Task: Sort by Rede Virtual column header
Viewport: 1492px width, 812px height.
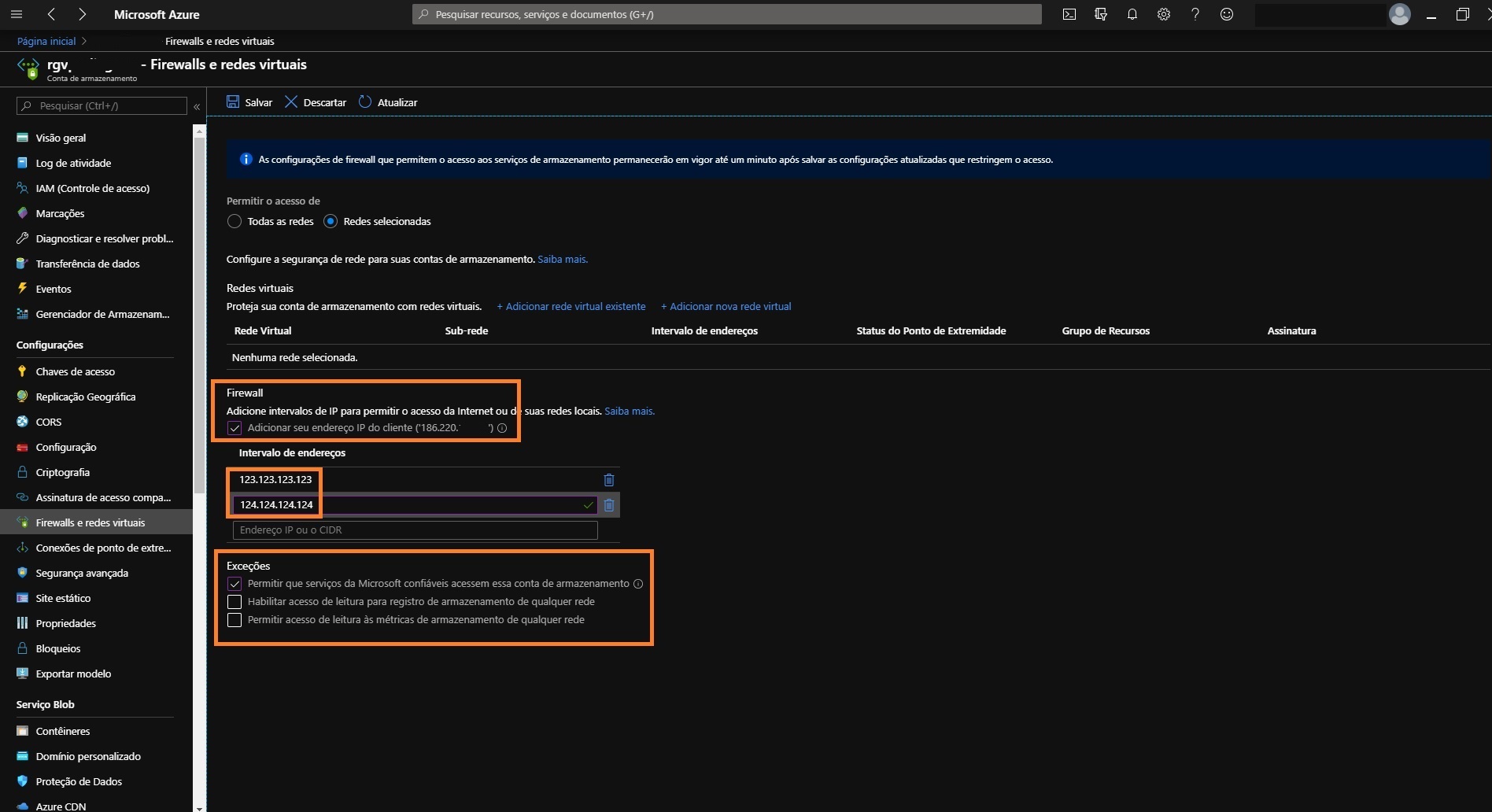Action: 263,330
